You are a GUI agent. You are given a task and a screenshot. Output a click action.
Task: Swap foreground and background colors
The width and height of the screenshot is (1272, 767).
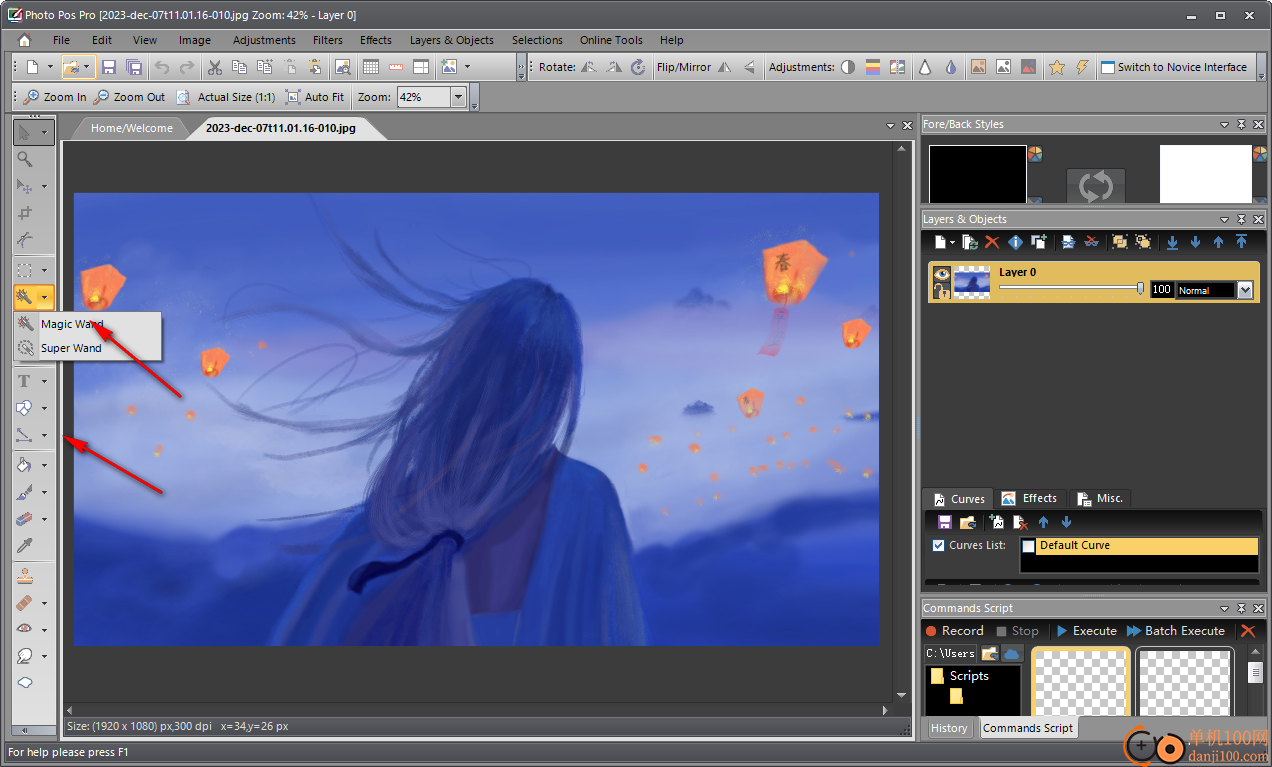point(1096,186)
